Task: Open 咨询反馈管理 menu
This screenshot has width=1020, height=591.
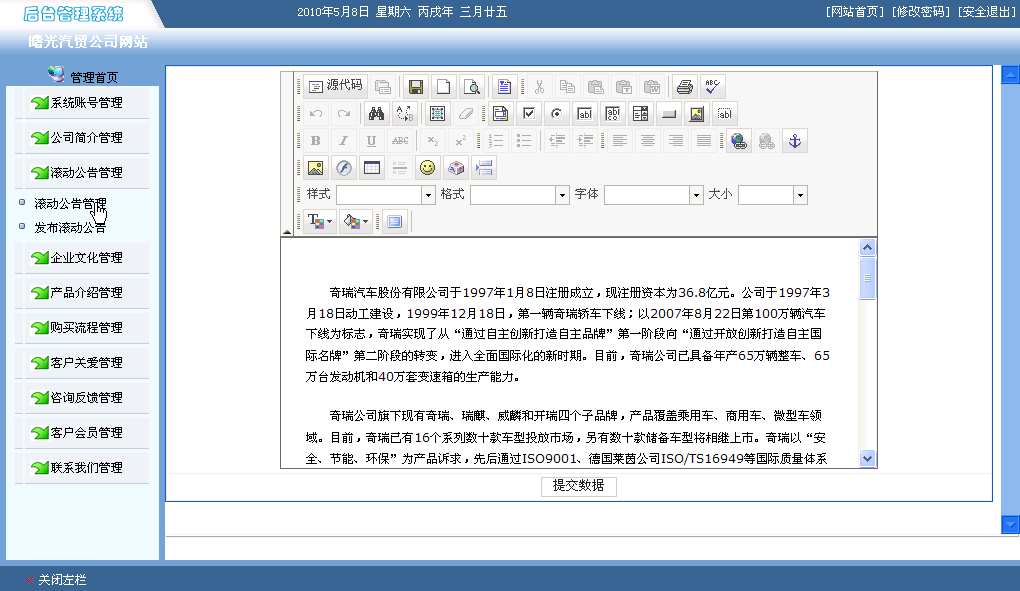Action: click(x=87, y=398)
